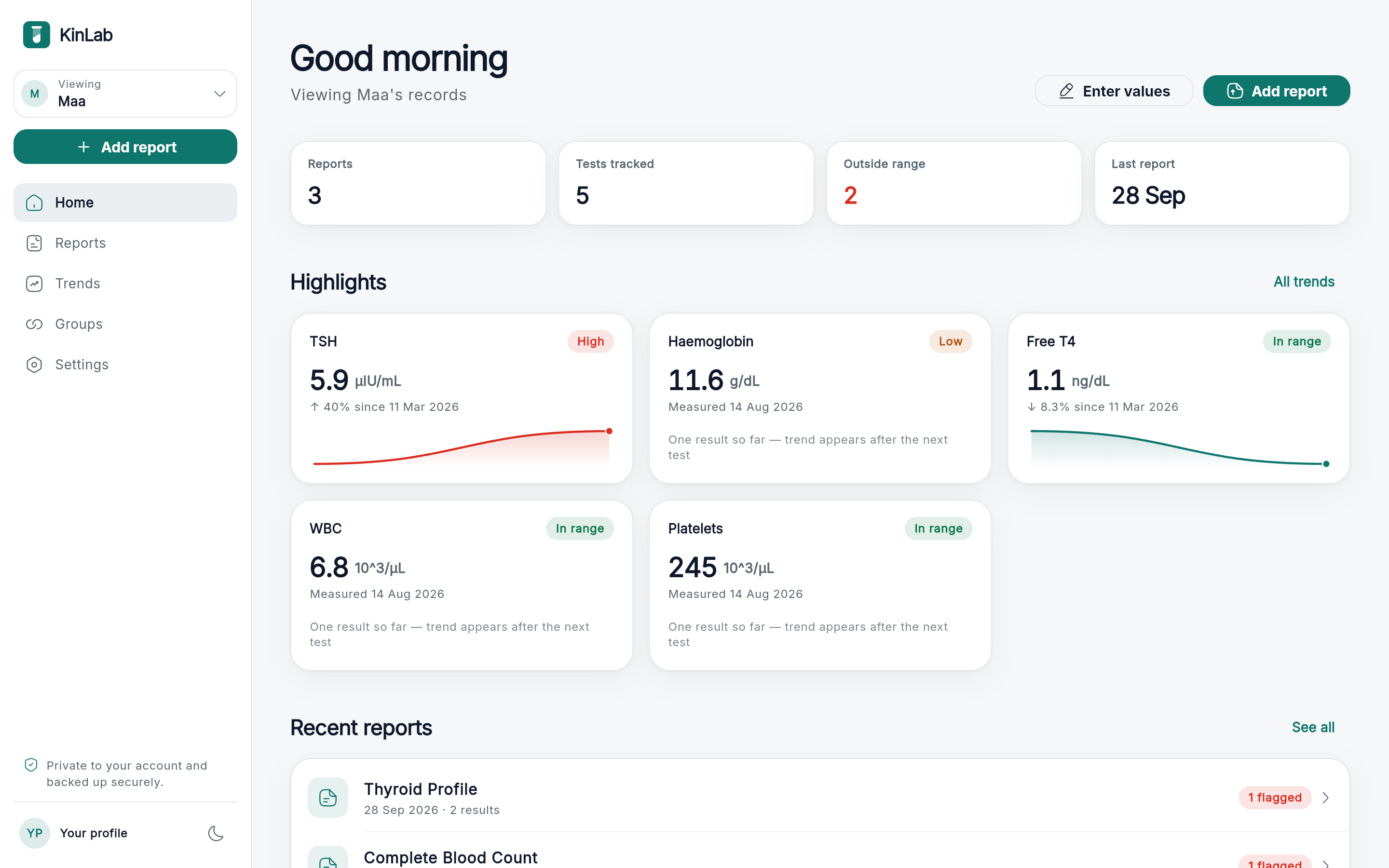Click the Home house icon

point(34,203)
